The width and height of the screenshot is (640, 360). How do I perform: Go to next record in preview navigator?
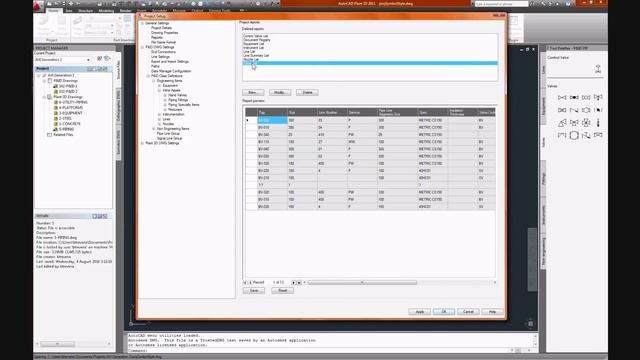coord(293,282)
